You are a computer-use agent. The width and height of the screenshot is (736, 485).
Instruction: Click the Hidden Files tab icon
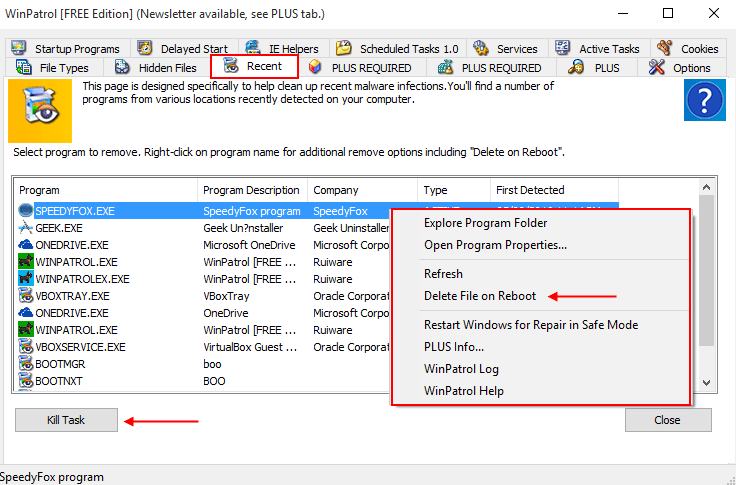click(x=123, y=67)
